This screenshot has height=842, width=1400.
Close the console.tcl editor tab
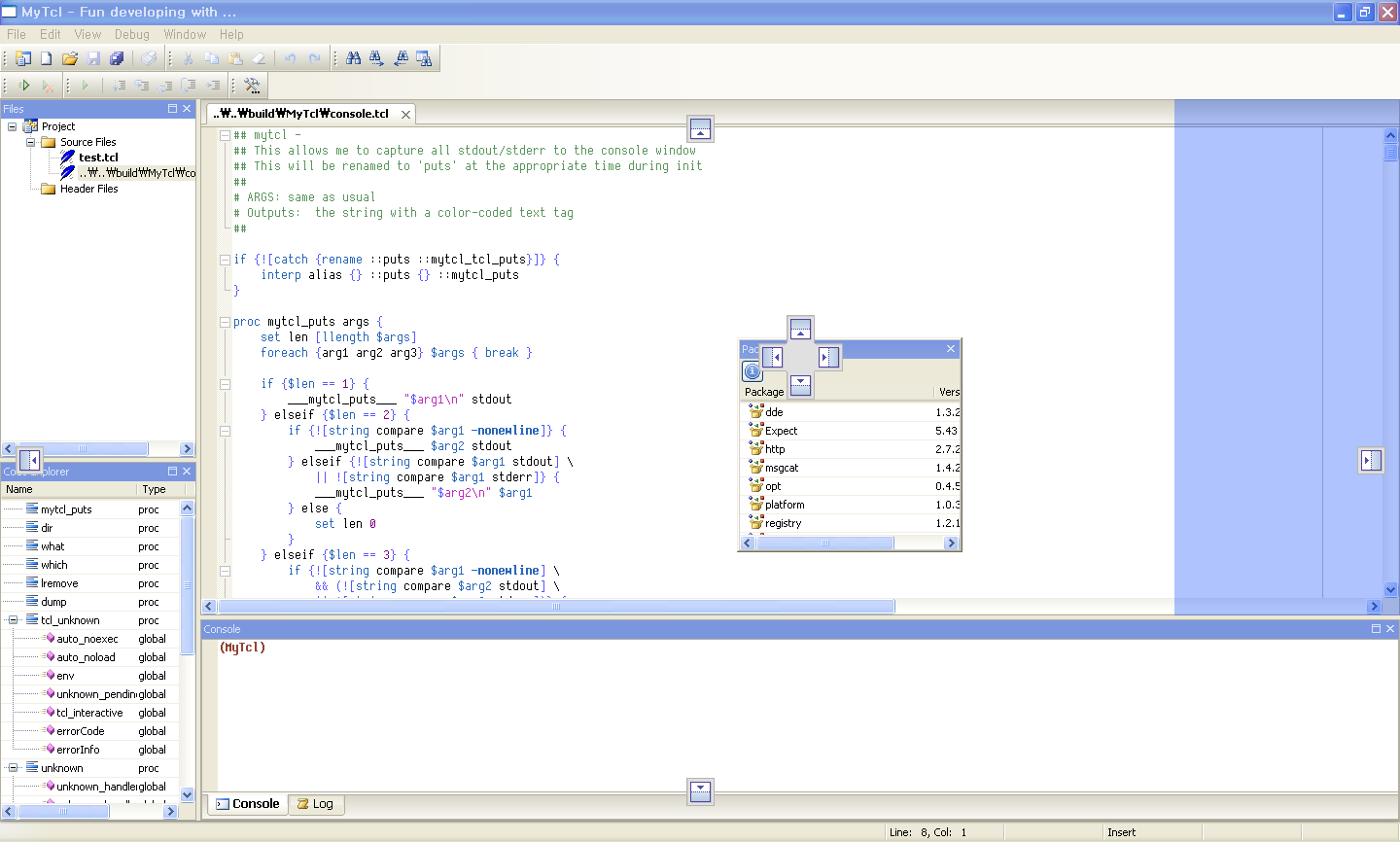click(405, 115)
